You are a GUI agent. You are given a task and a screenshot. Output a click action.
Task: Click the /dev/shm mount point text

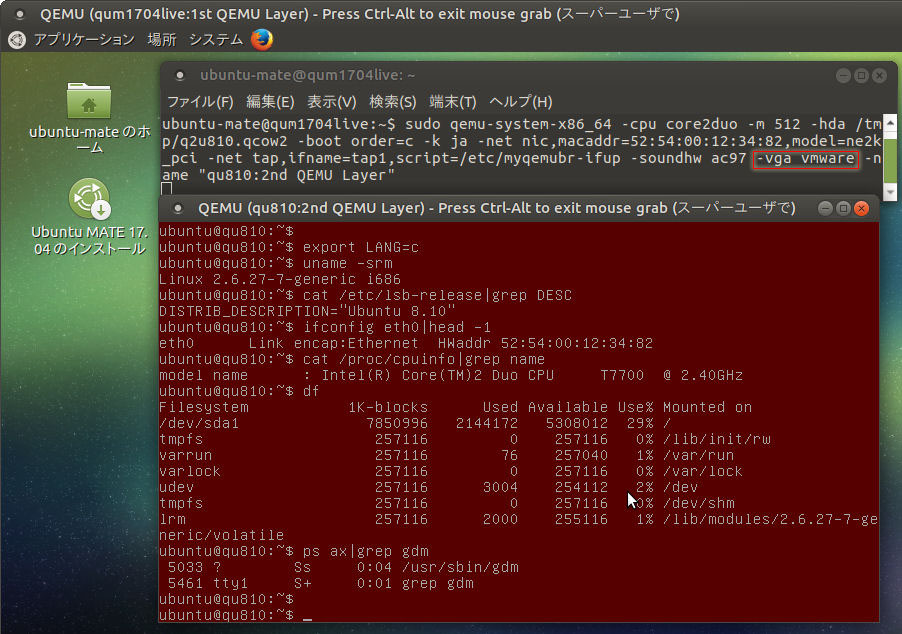[x=698, y=503]
